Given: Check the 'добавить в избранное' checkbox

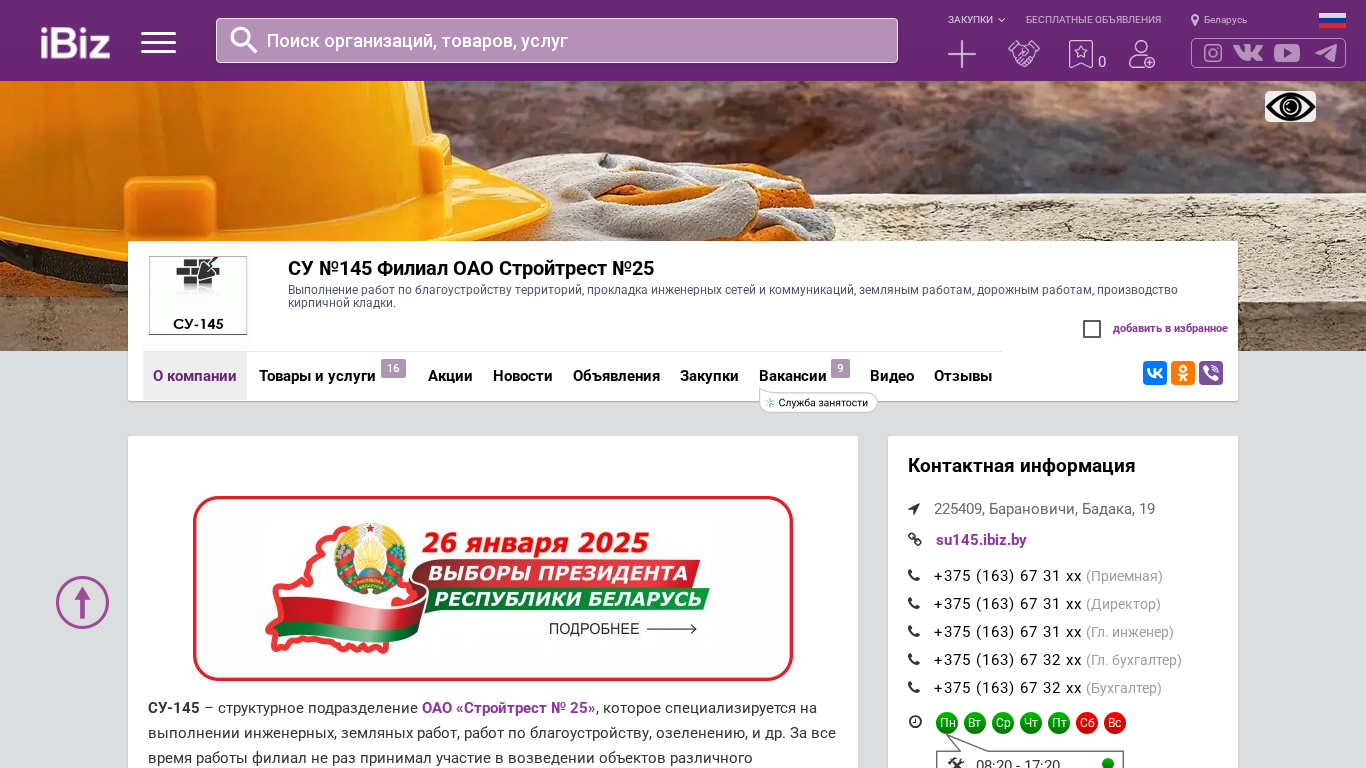Looking at the screenshot, I should 1092,329.
